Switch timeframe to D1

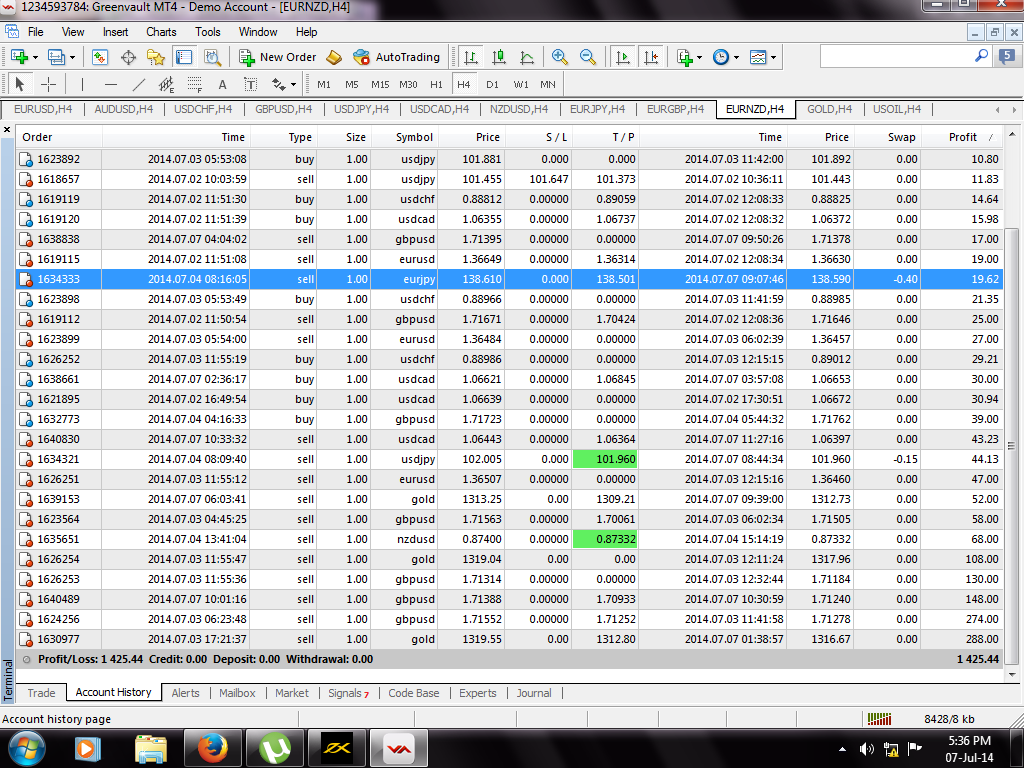[492, 84]
